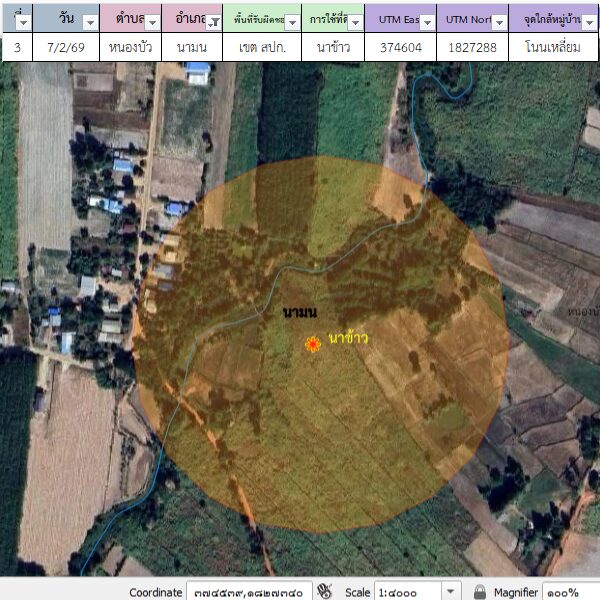Select the date cell 7/2/69
This screenshot has width=600, height=600.
[x=66, y=47]
